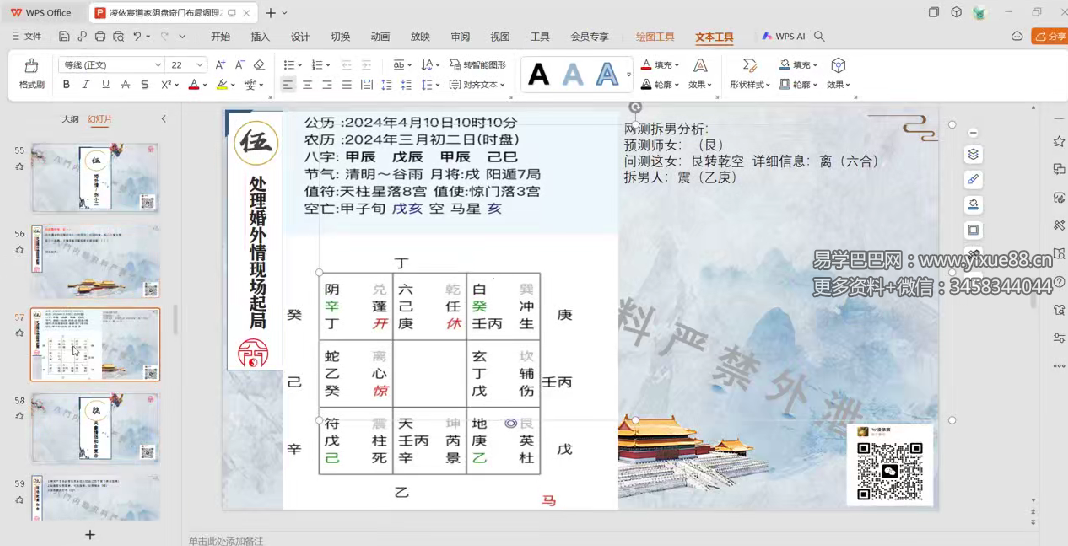Switch to the WPS Office home tab
1068x546 pixels.
[42, 13]
